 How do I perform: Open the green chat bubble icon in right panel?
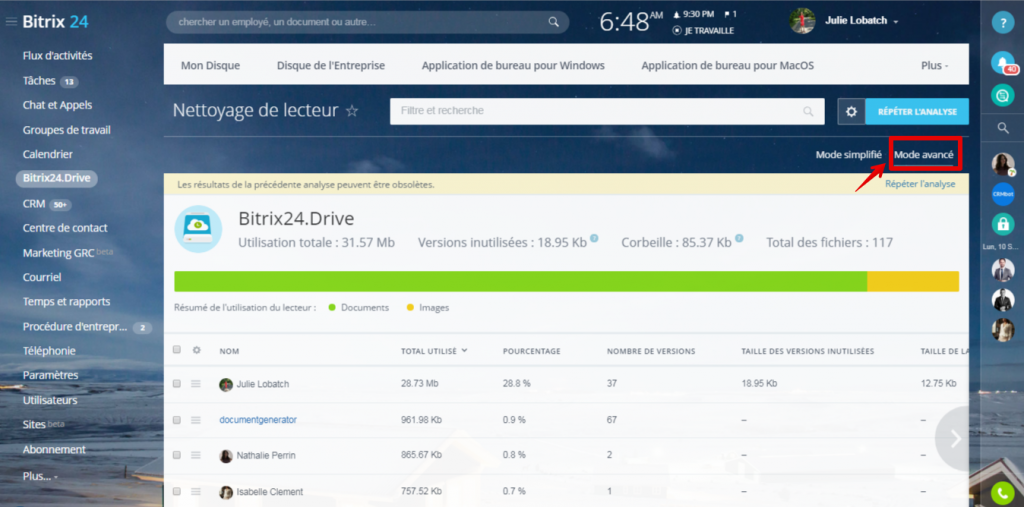[1002, 95]
